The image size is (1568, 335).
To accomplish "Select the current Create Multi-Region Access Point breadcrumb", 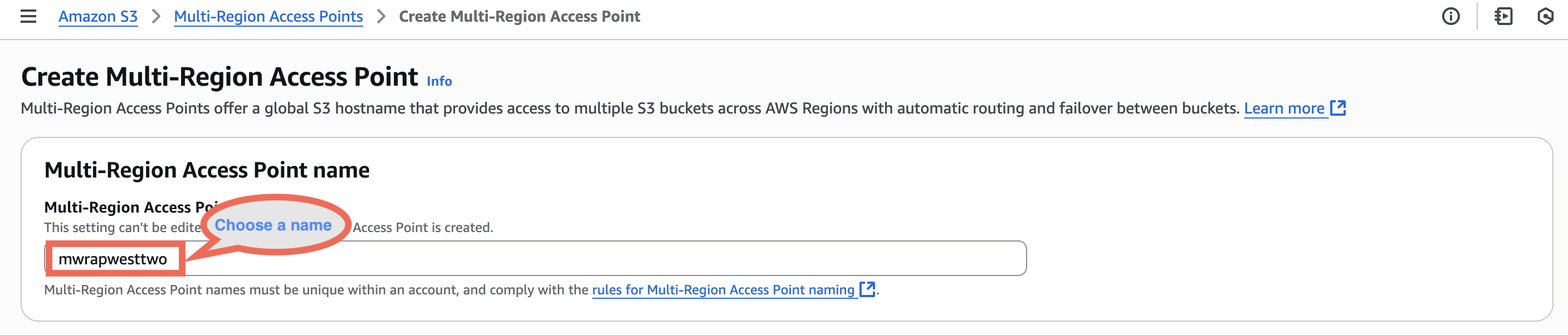I will tap(519, 16).
